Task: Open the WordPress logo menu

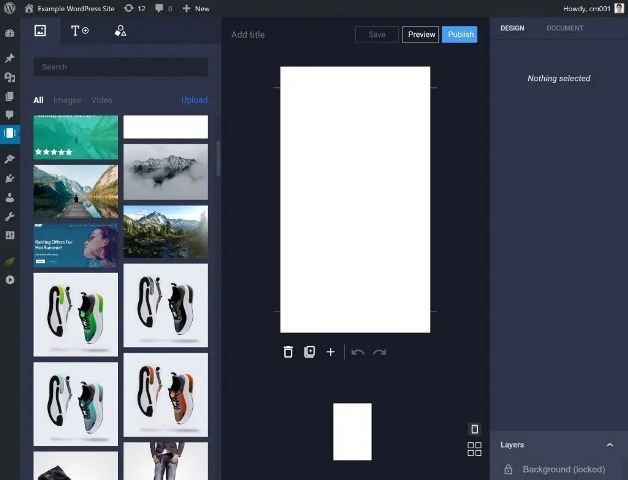Action: pos(9,8)
